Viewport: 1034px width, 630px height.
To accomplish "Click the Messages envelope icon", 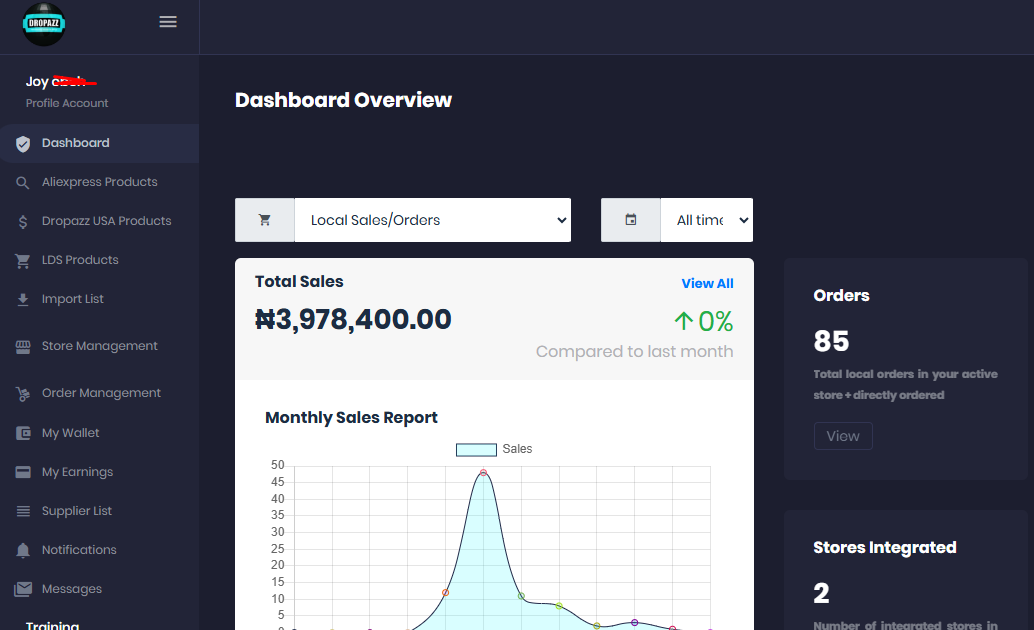I will (x=23, y=590).
